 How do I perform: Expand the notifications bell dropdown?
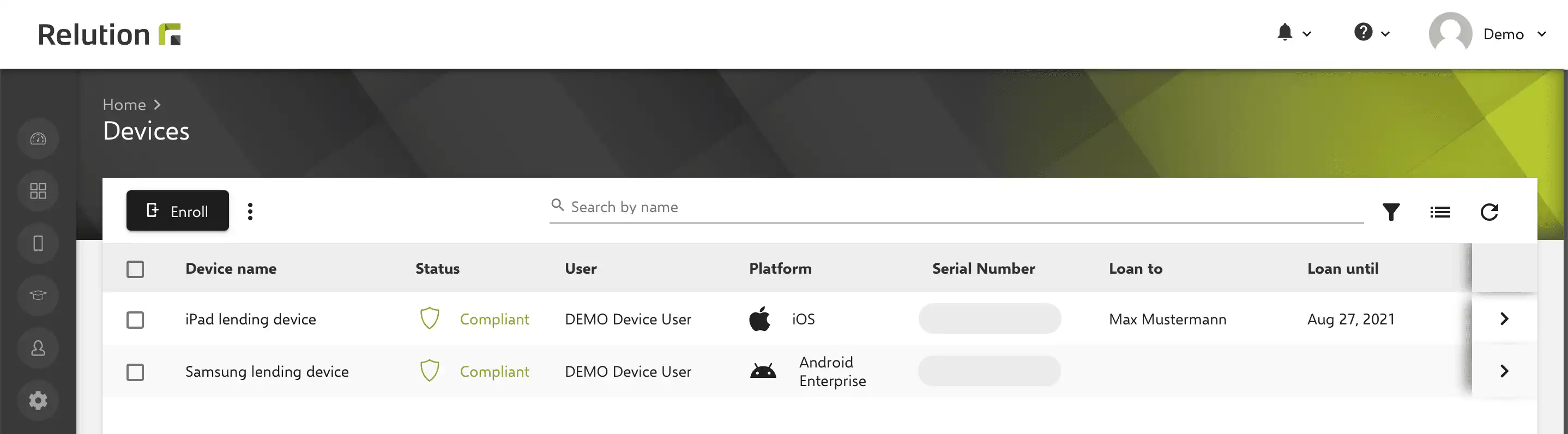(1293, 33)
